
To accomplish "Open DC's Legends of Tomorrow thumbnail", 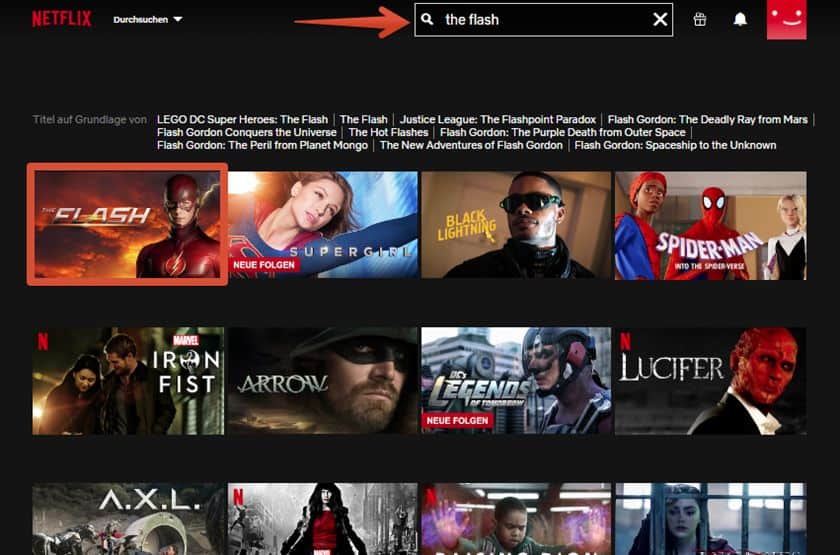I will [x=516, y=381].
